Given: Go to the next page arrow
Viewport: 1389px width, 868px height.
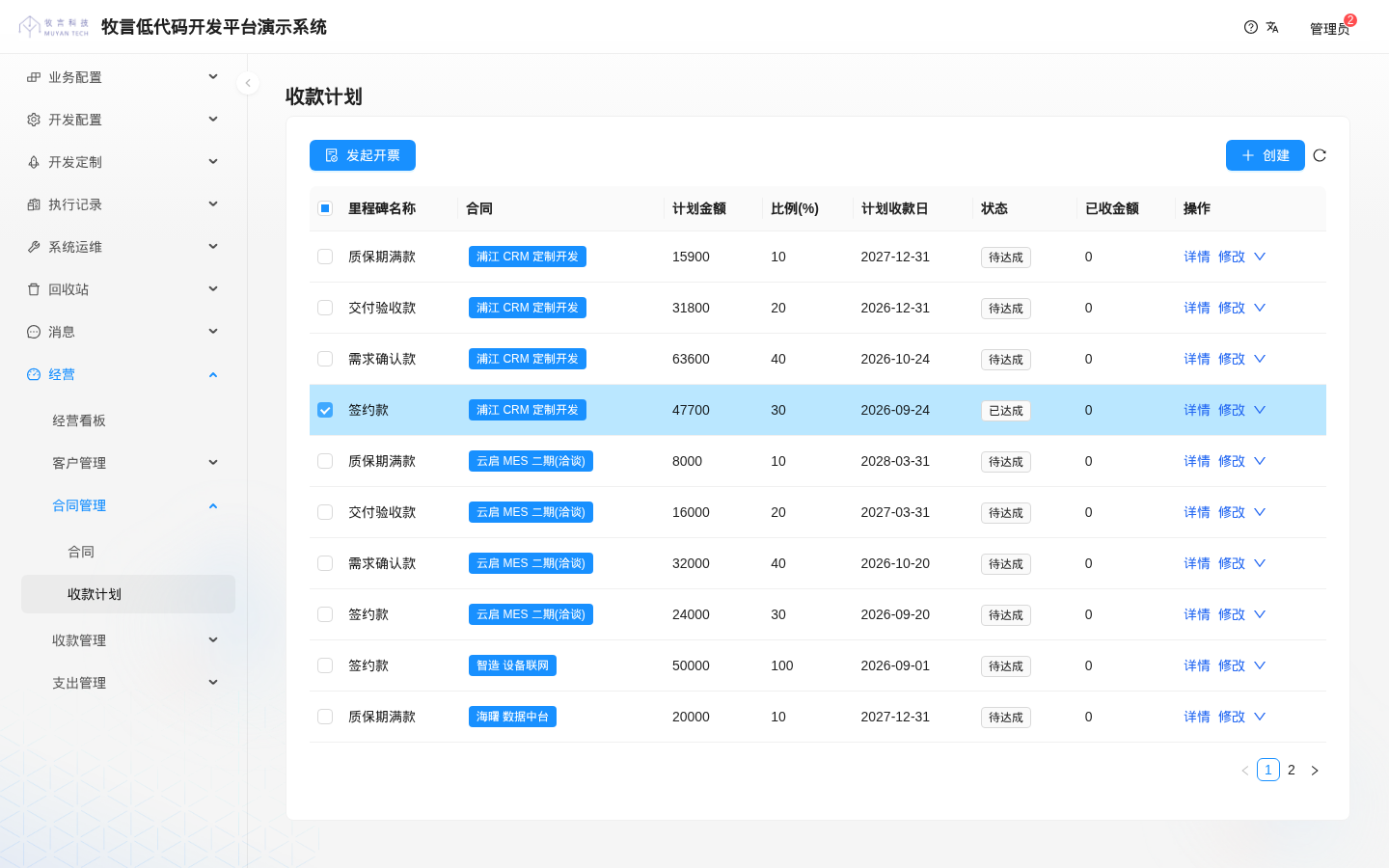Looking at the screenshot, I should (1315, 771).
